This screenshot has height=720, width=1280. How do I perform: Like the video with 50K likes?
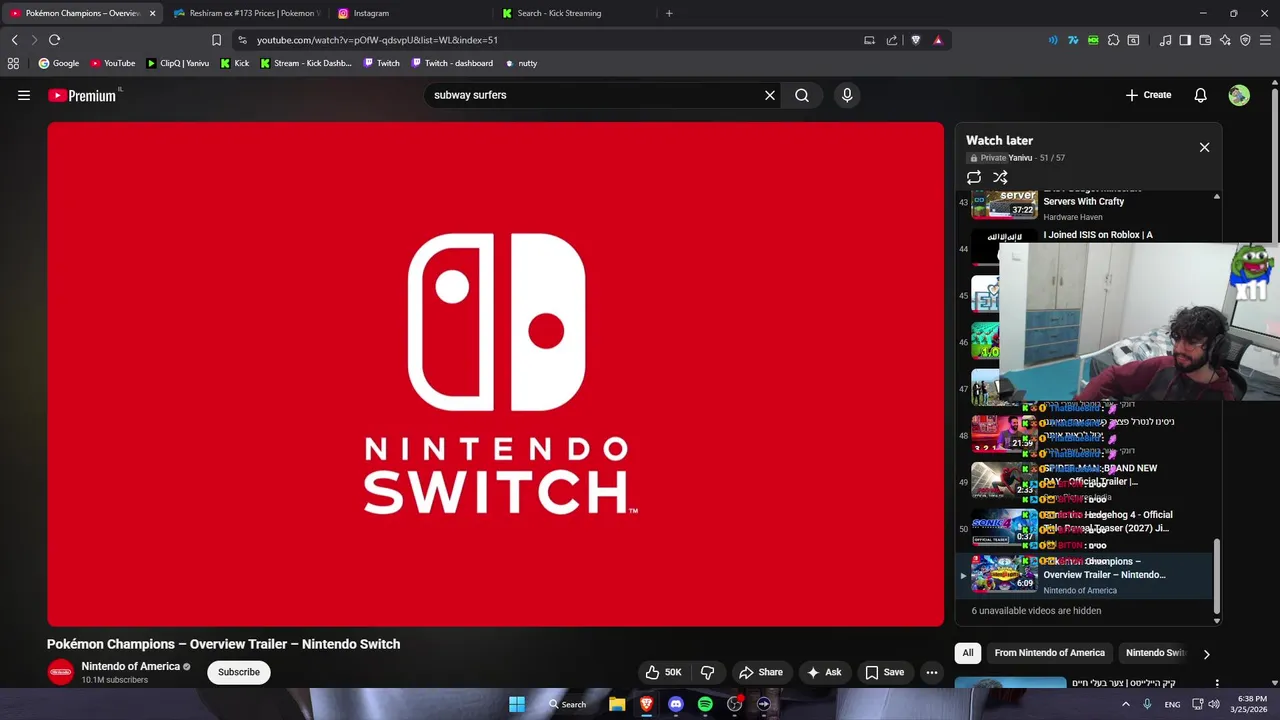click(x=664, y=672)
